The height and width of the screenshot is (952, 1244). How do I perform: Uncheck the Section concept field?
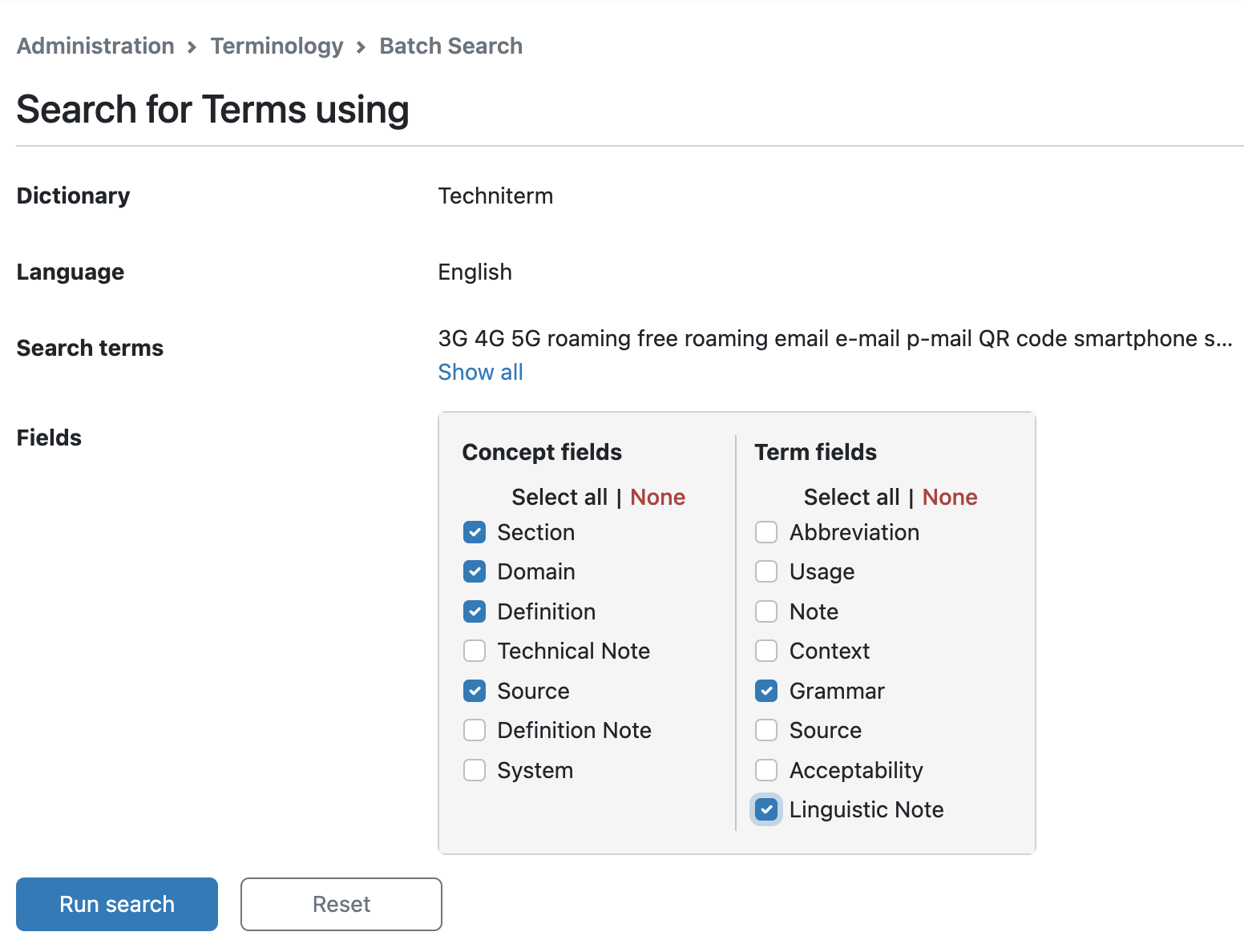pos(475,532)
